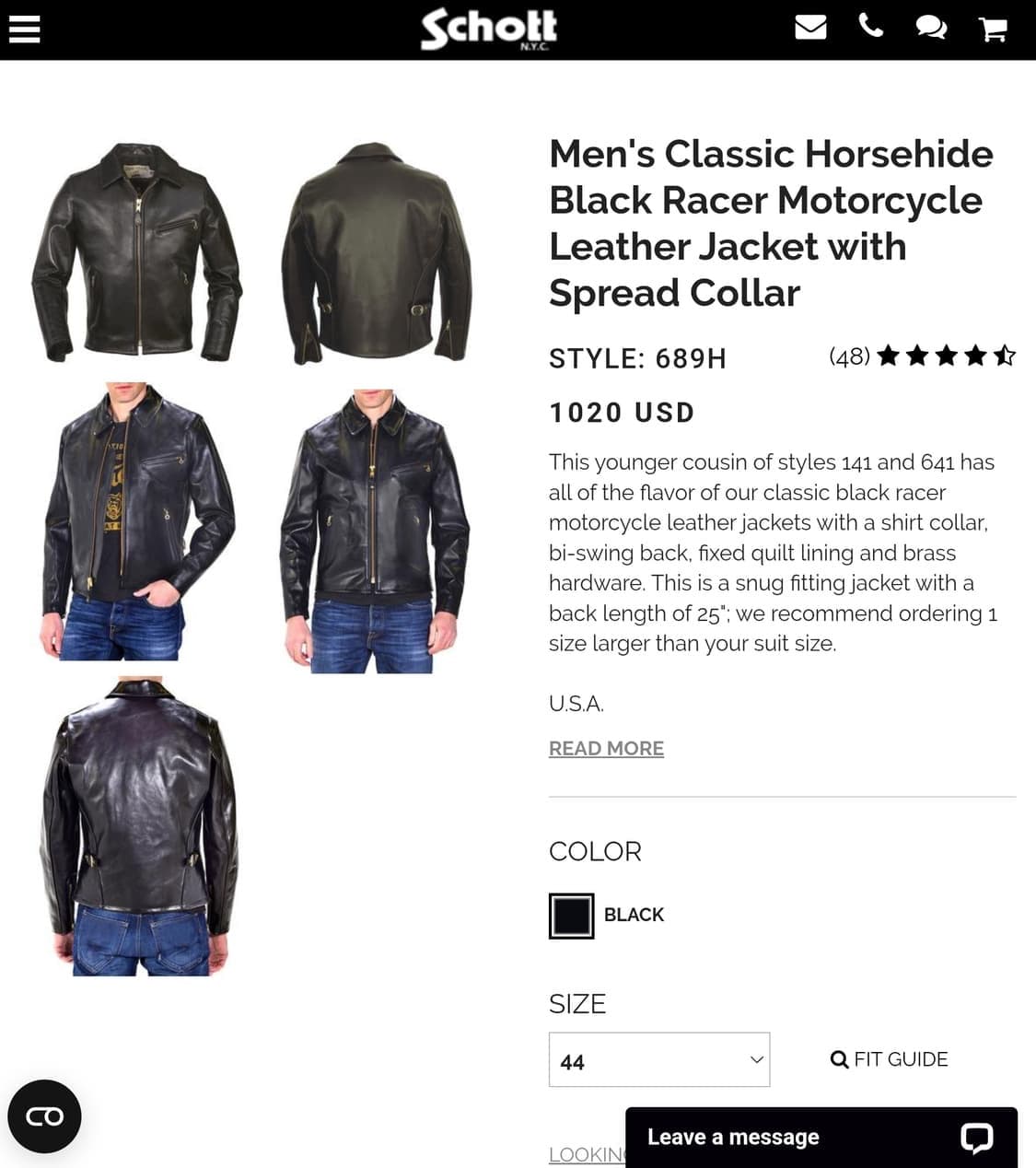Click the phone call icon
1036x1168 pixels.
coord(870,27)
